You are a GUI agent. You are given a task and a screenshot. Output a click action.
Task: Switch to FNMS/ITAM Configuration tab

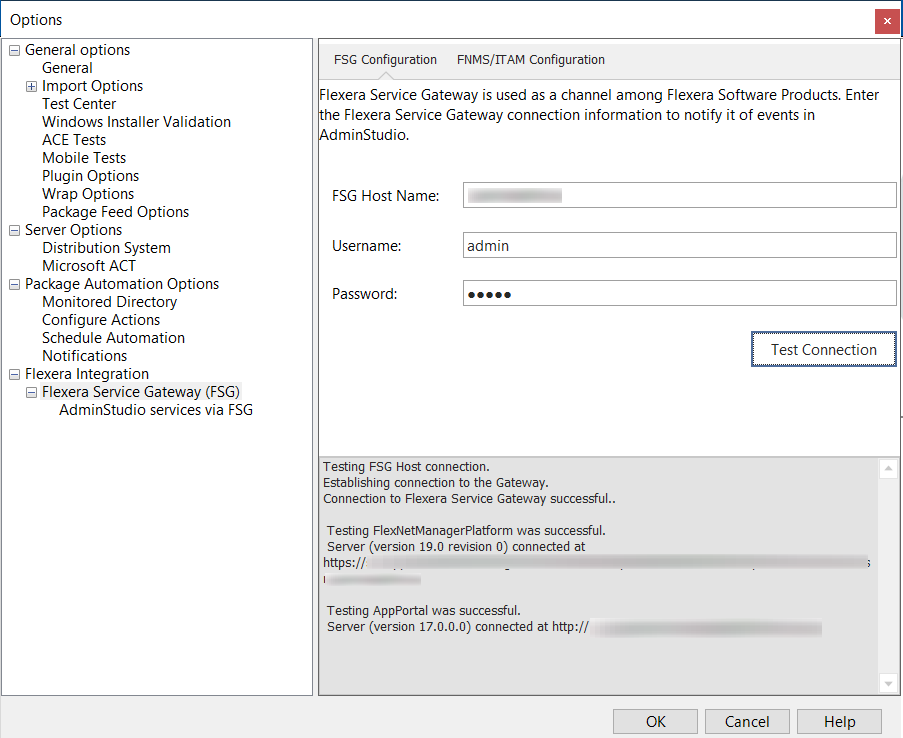coord(530,60)
